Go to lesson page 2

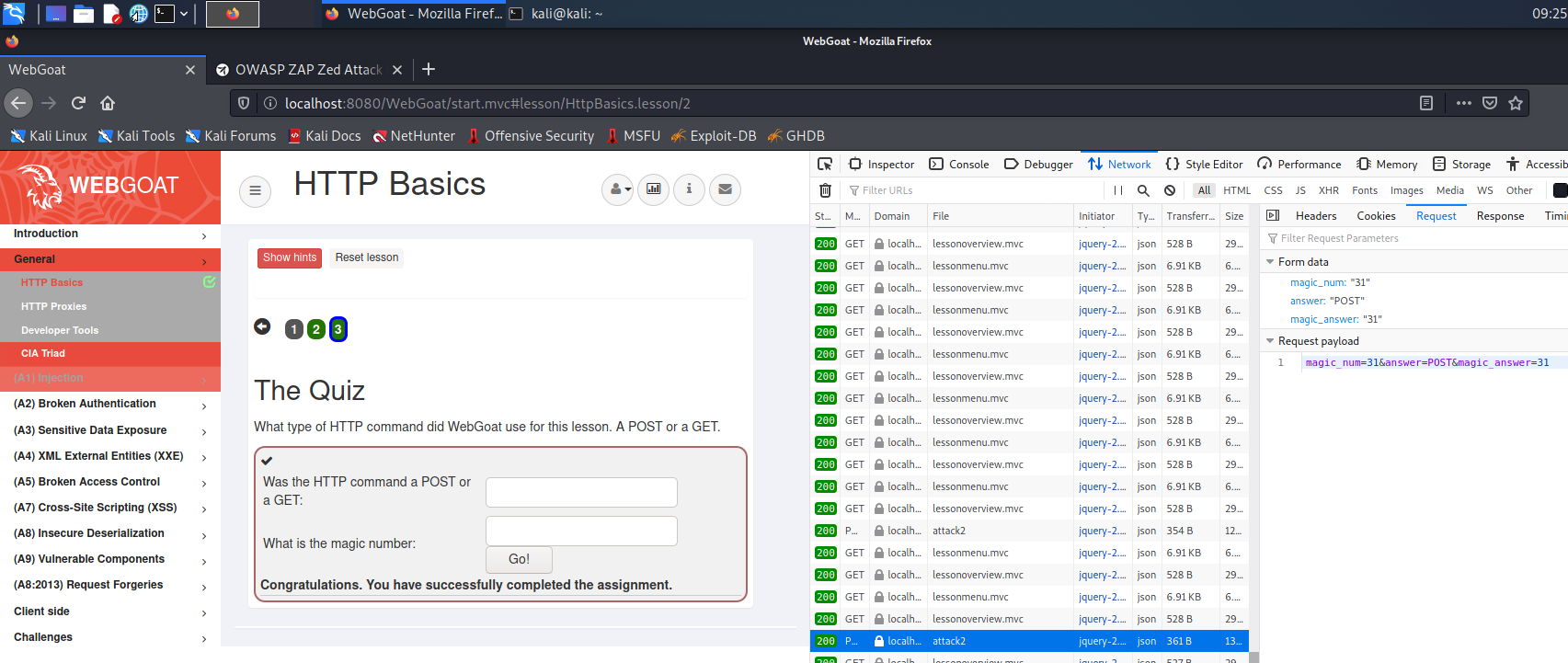(x=315, y=329)
